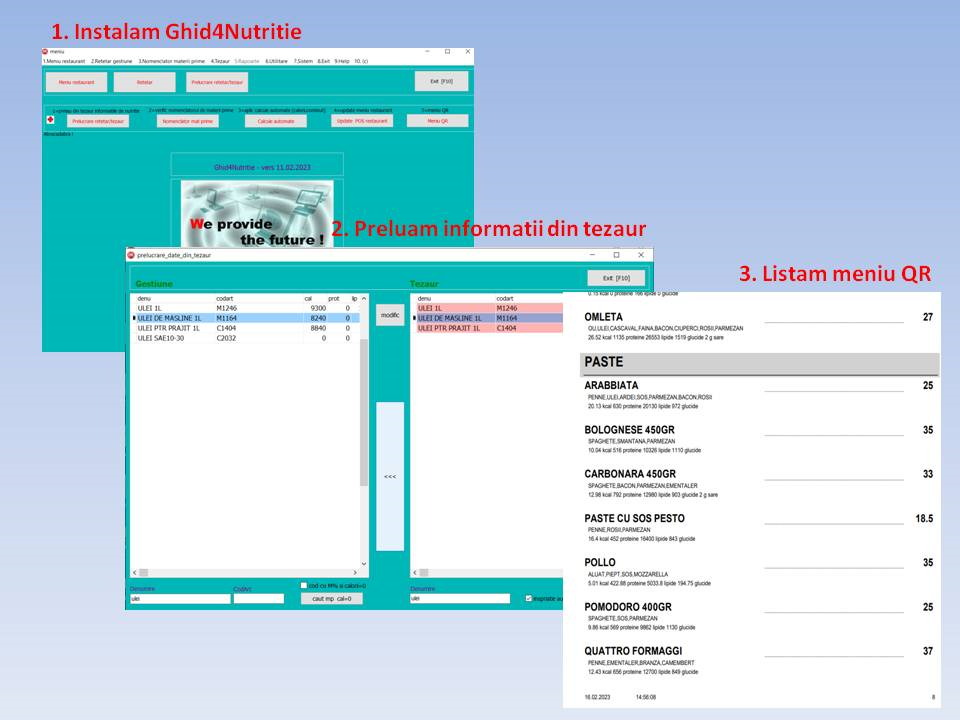Open the 6.Utilitare menu
This screenshot has width=960, height=720.
[x=276, y=61]
